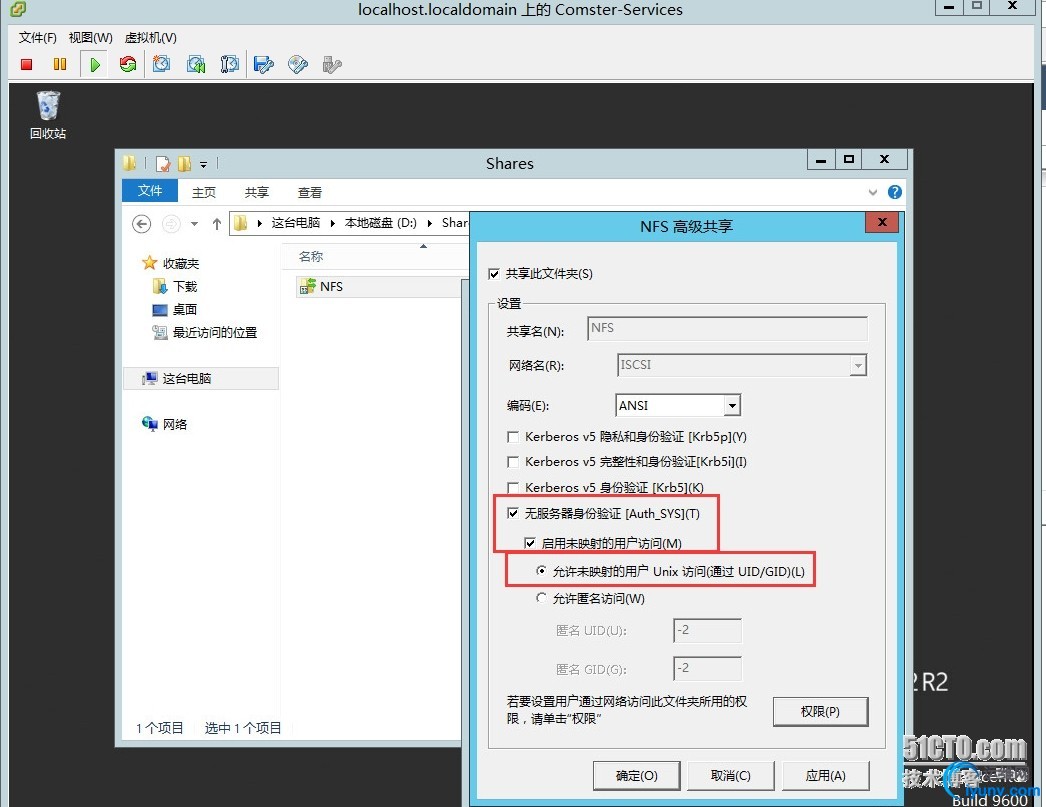
Task: Open the quick access toolbar dropdown in Shares
Action: point(203,164)
